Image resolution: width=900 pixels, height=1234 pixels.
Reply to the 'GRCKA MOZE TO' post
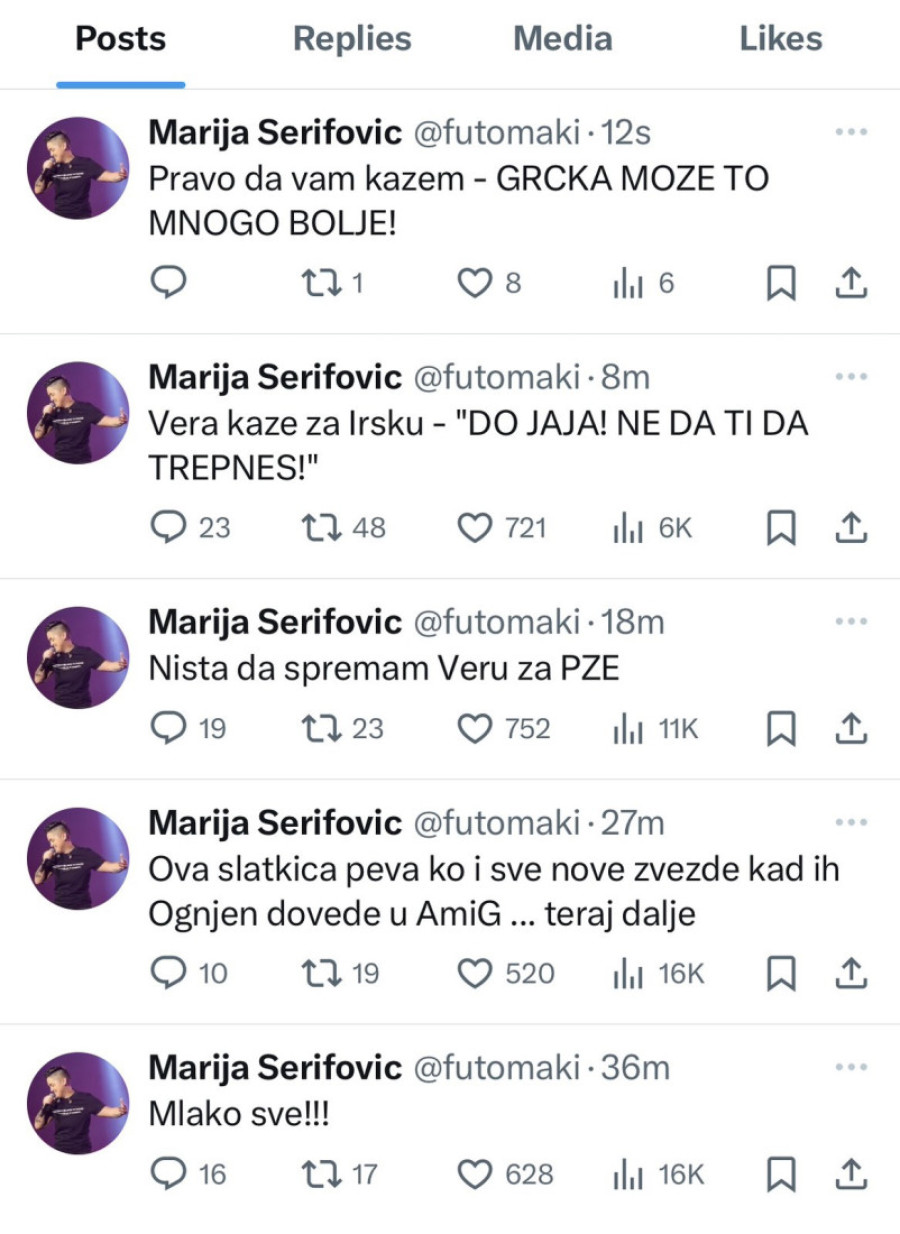tap(168, 284)
